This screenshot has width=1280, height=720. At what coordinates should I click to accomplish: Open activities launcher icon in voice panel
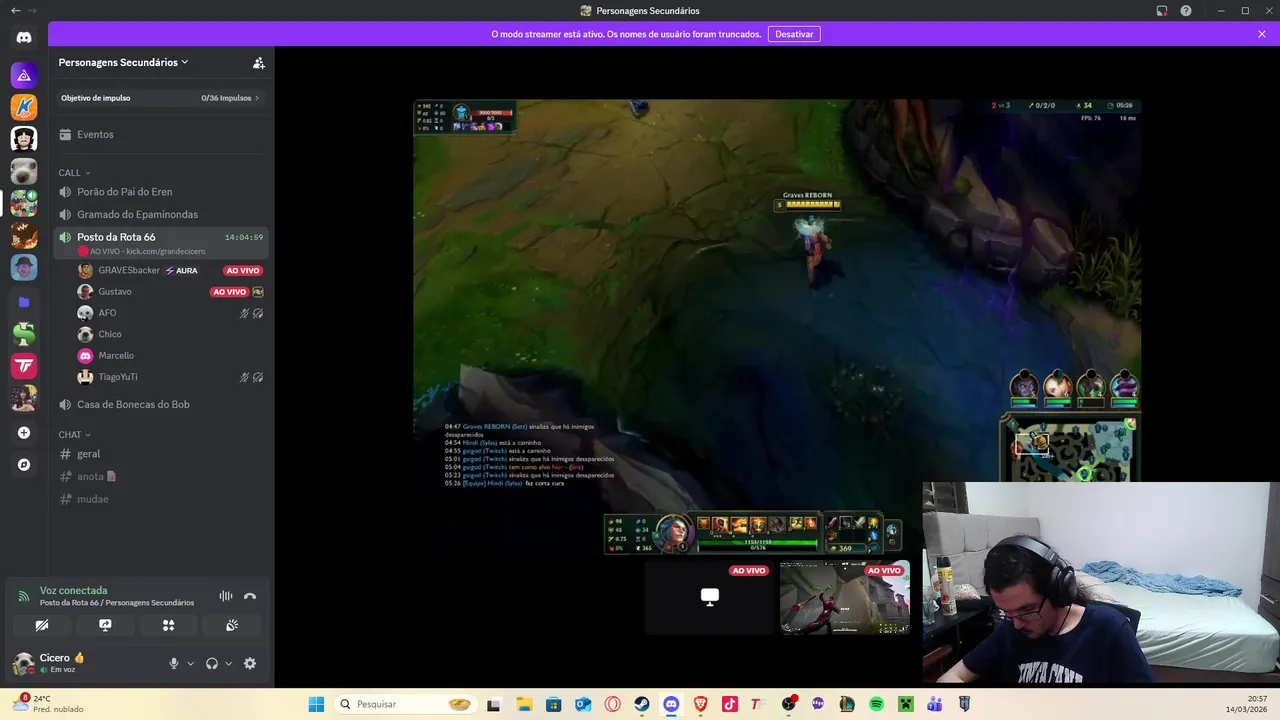tap(168, 625)
